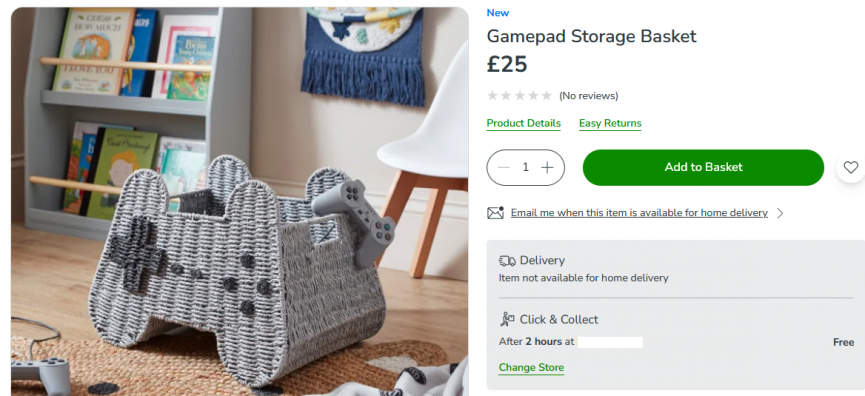
Task: Click the Gamepad Storage Basket title
Action: coord(591,36)
